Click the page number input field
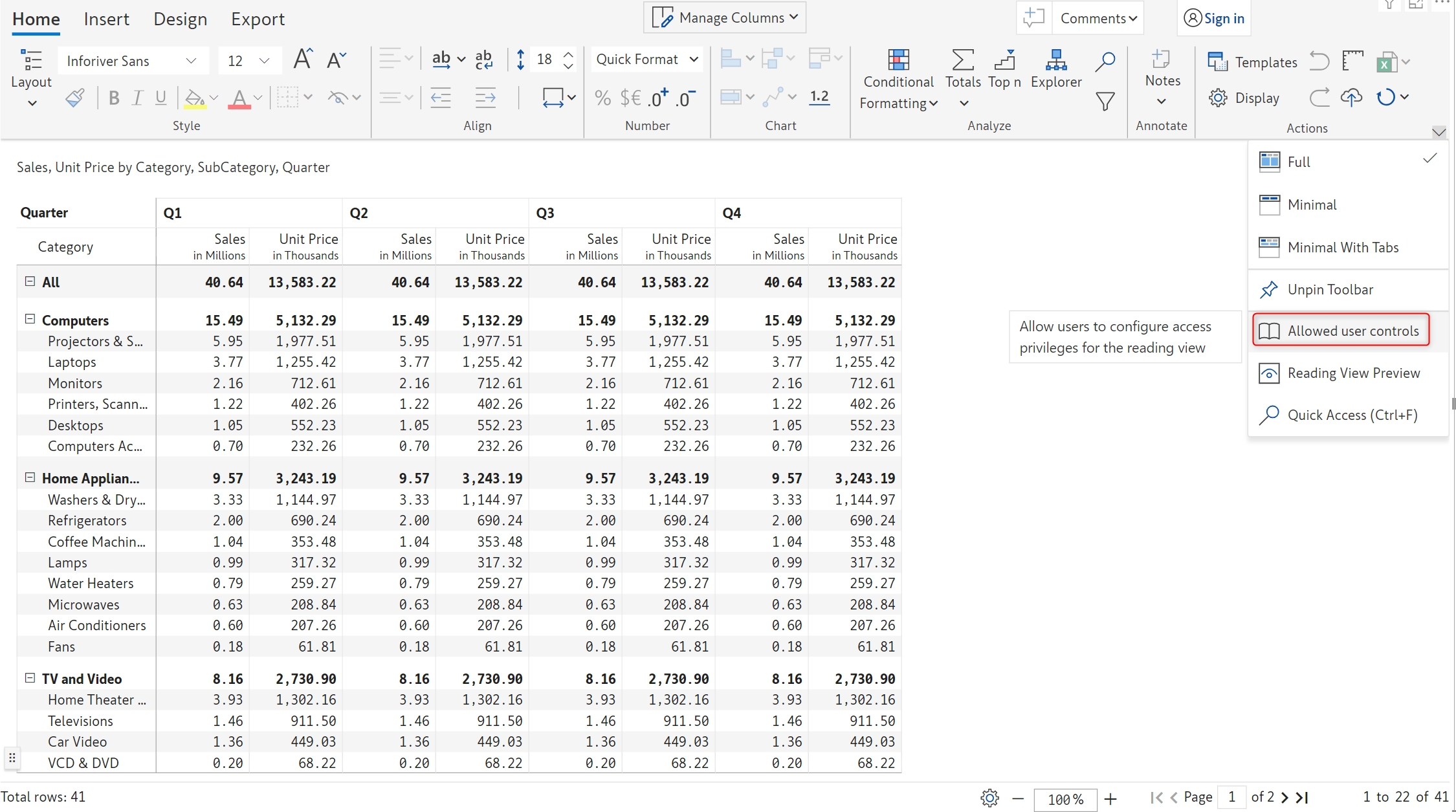Viewport: 1456px width, 812px height. click(1232, 797)
